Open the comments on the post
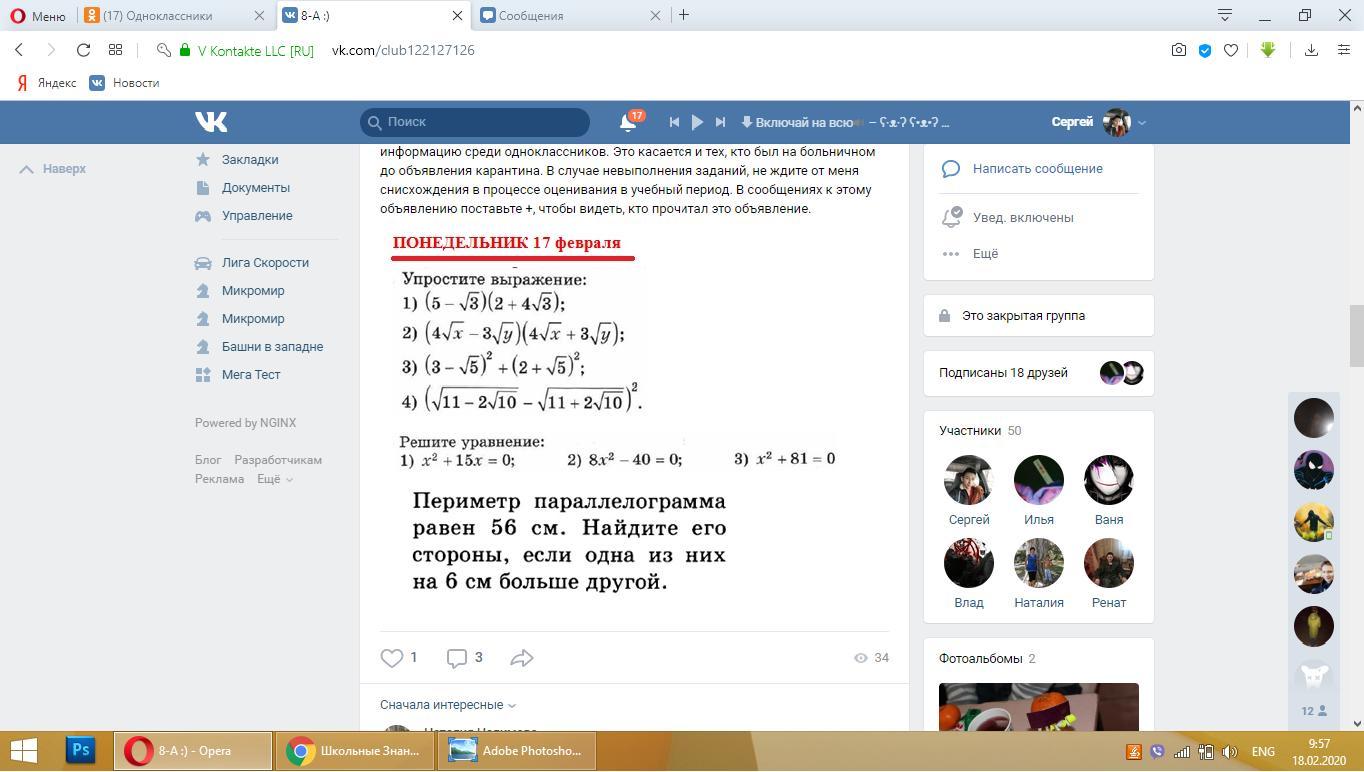Image resolution: width=1364 pixels, height=772 pixels. tap(465, 658)
